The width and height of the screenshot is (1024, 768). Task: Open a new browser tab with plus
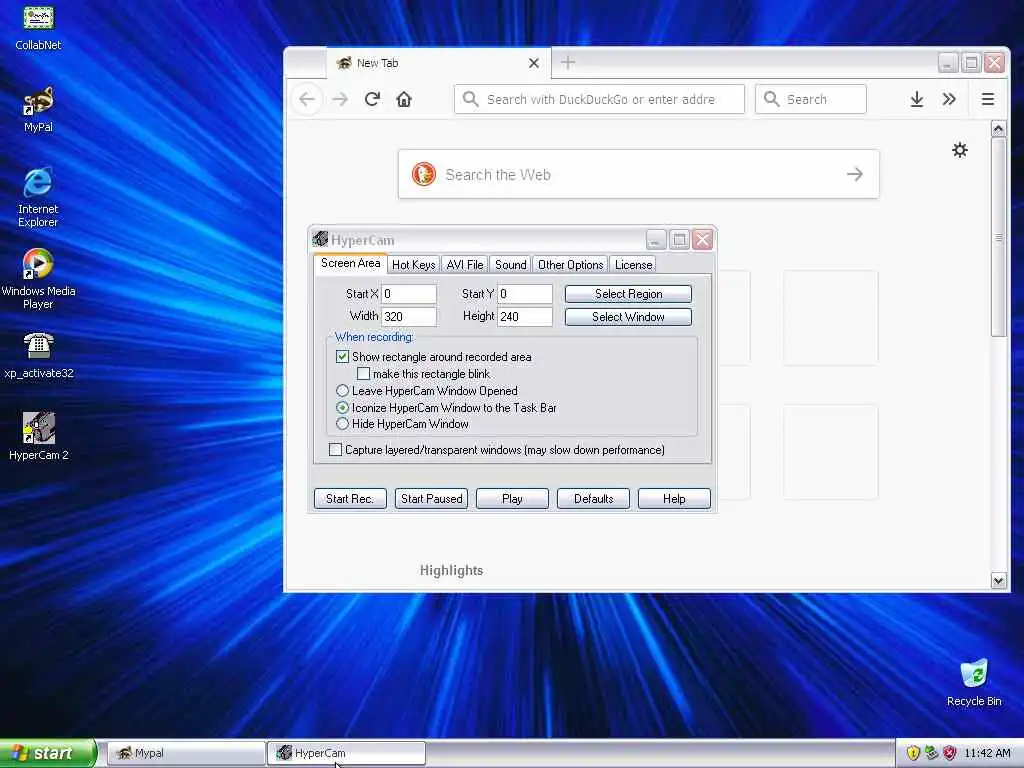(568, 63)
